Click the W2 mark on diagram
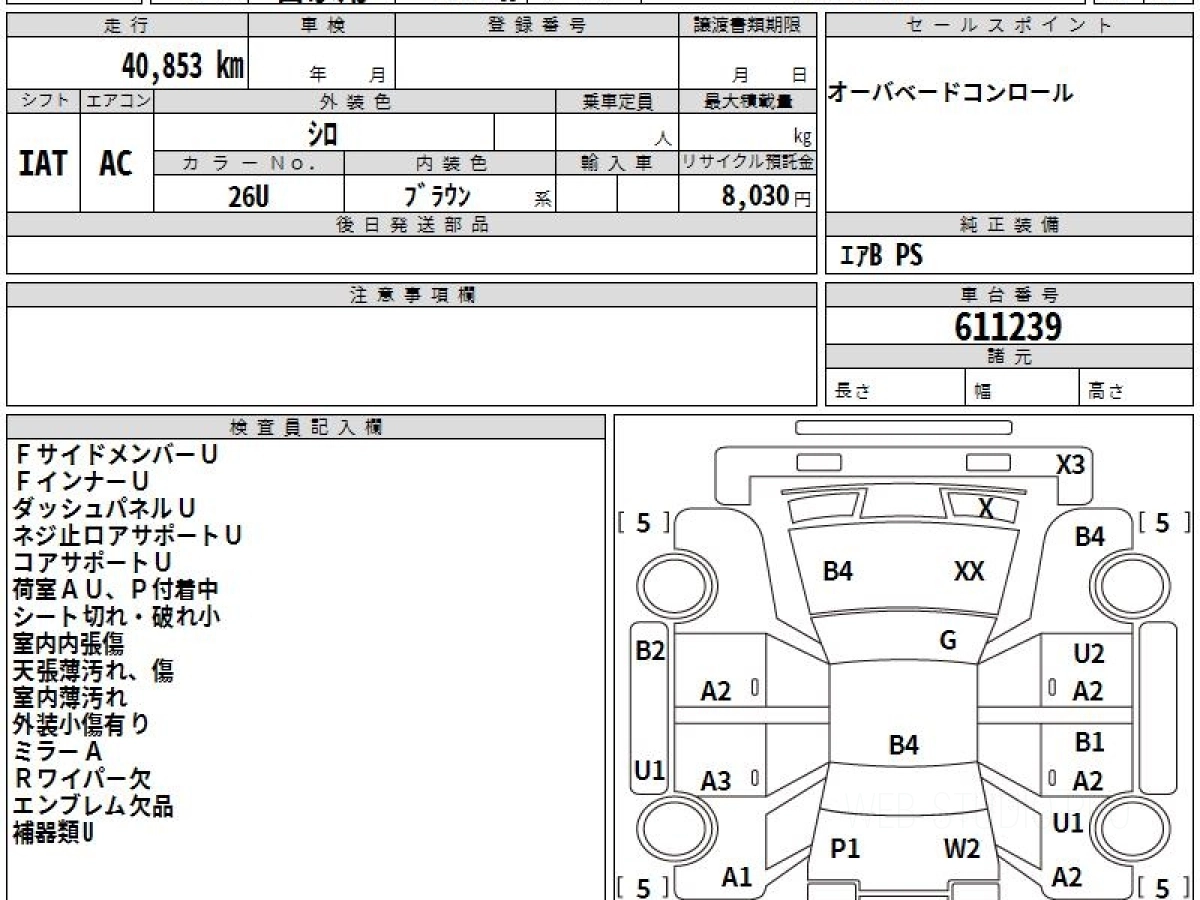The image size is (1200, 900). (962, 850)
